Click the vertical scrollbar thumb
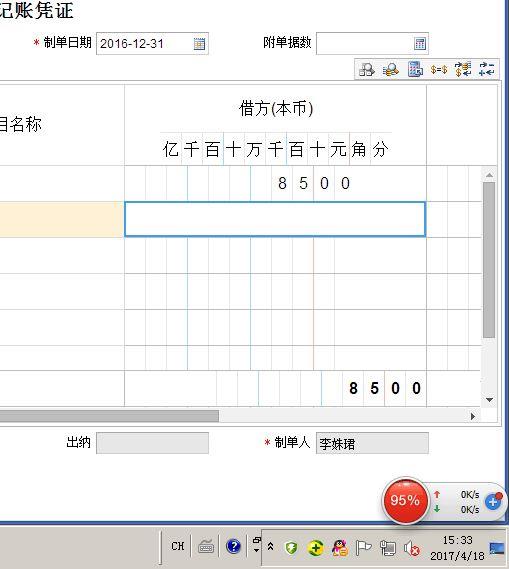Image resolution: width=509 pixels, height=569 pixels. coord(489,260)
